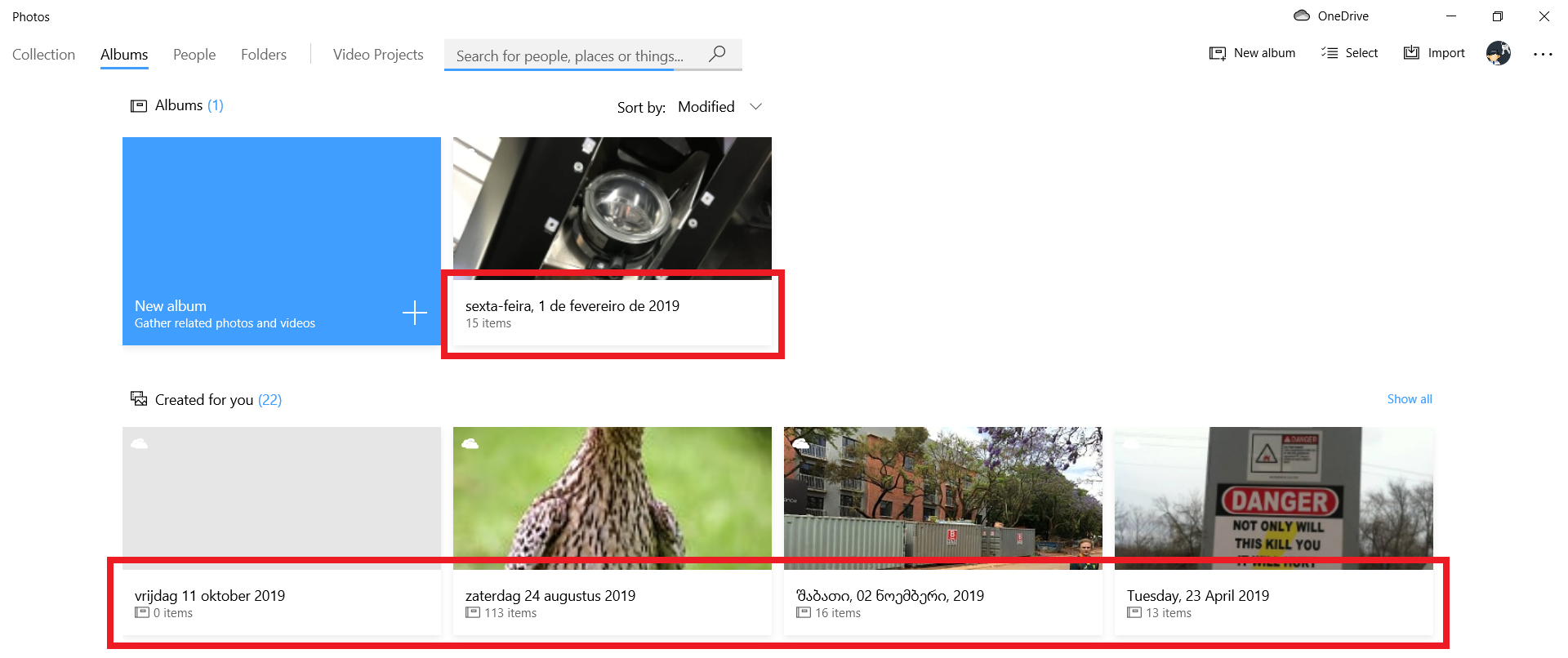Click the Select checklist icon
The height and width of the screenshot is (658, 1568).
coord(1330,53)
